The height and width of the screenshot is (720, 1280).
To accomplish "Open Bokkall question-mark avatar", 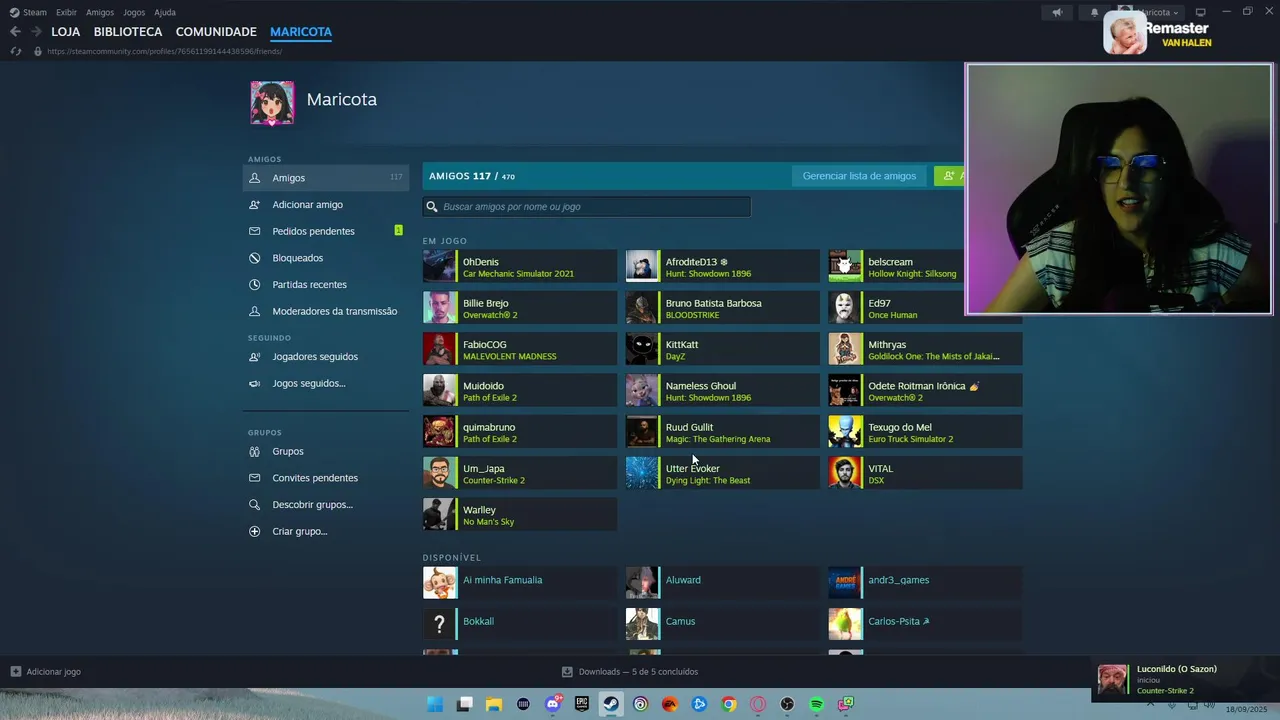I will click(x=439, y=624).
